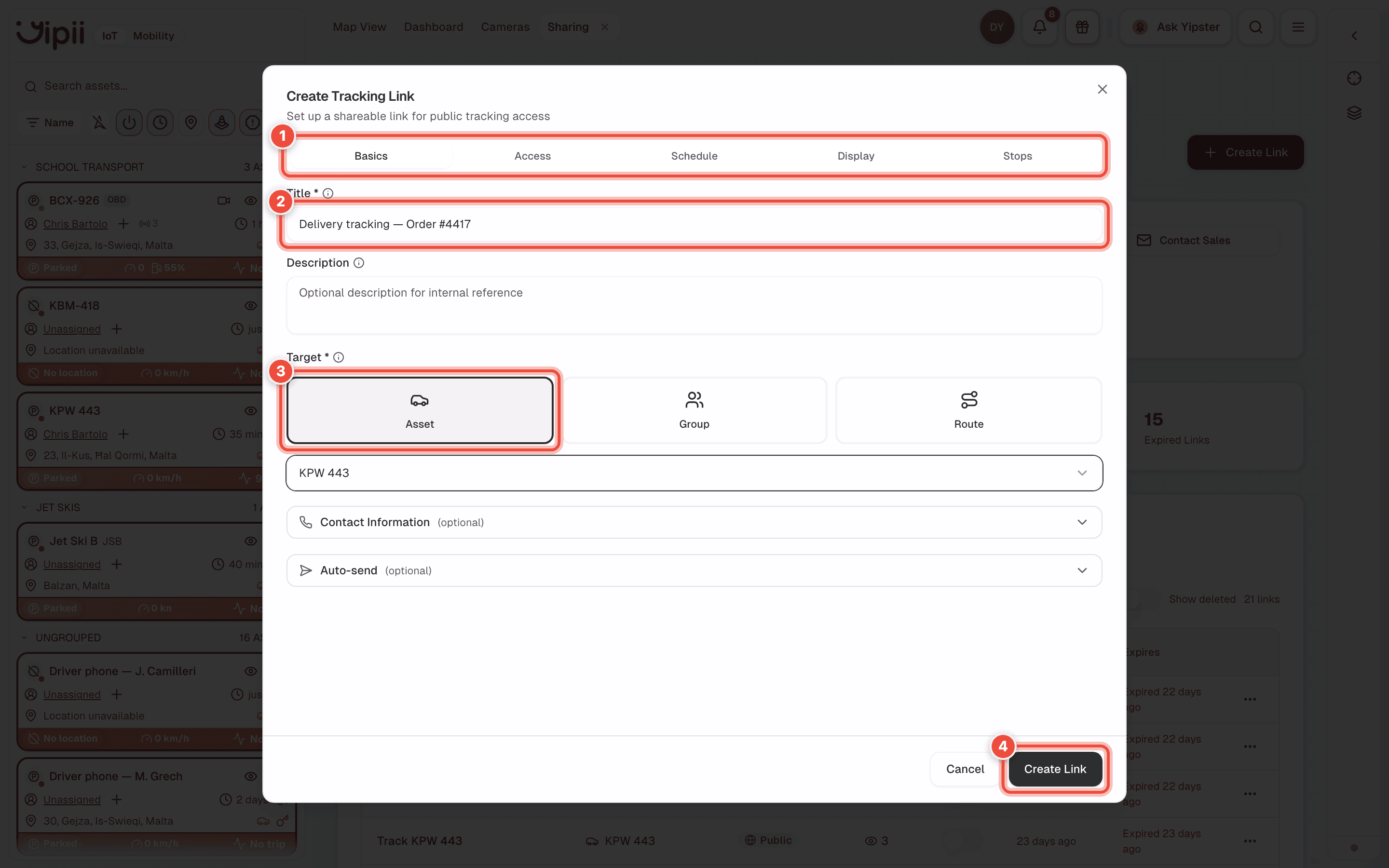Select Asset as target type
This screenshot has height=868, width=1389.
pyautogui.click(x=420, y=410)
